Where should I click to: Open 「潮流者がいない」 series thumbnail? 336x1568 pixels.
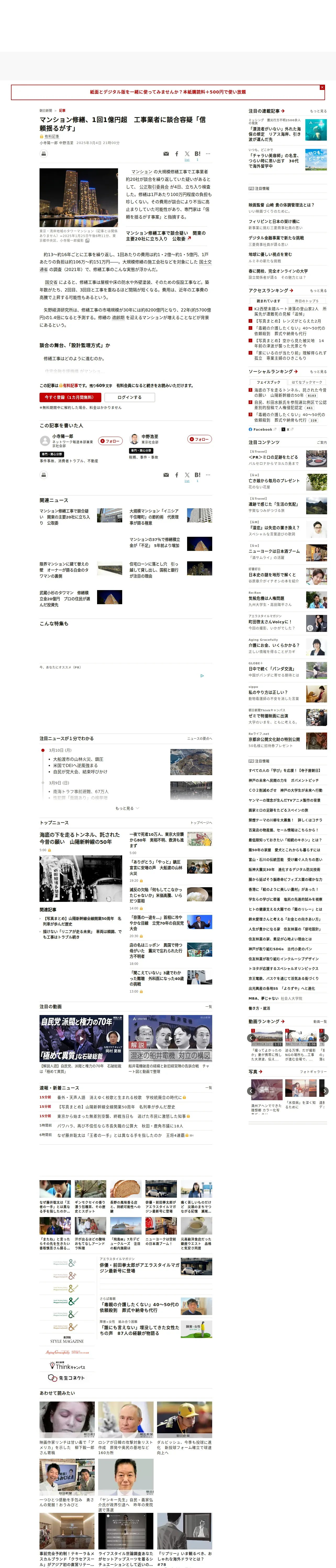tap(316, 130)
